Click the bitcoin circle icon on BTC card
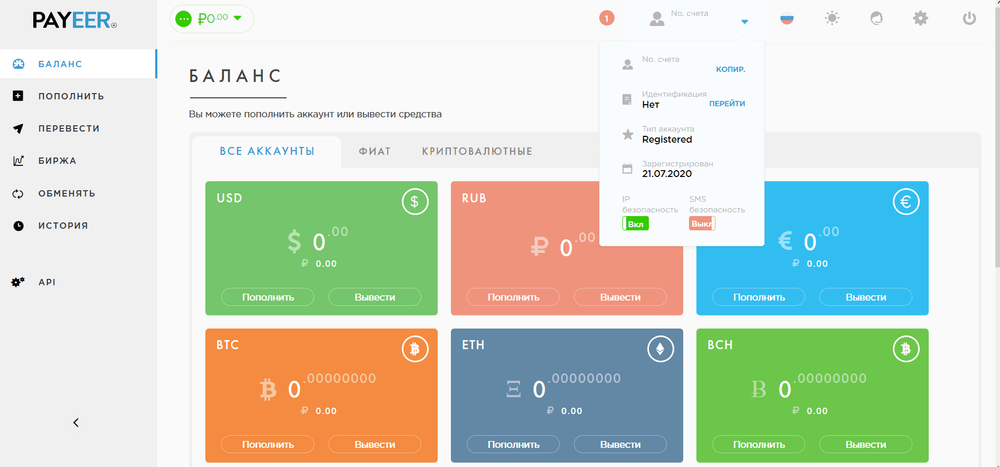 tap(415, 349)
